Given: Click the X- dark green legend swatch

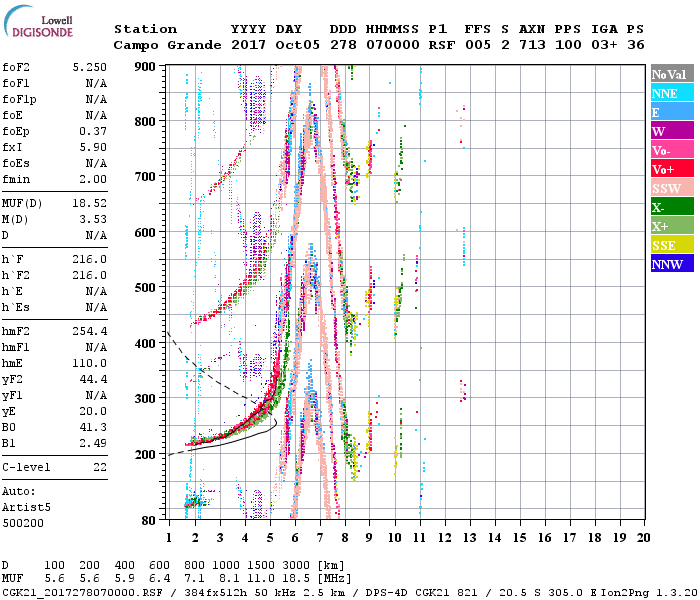Looking at the screenshot, I should pos(672,207).
